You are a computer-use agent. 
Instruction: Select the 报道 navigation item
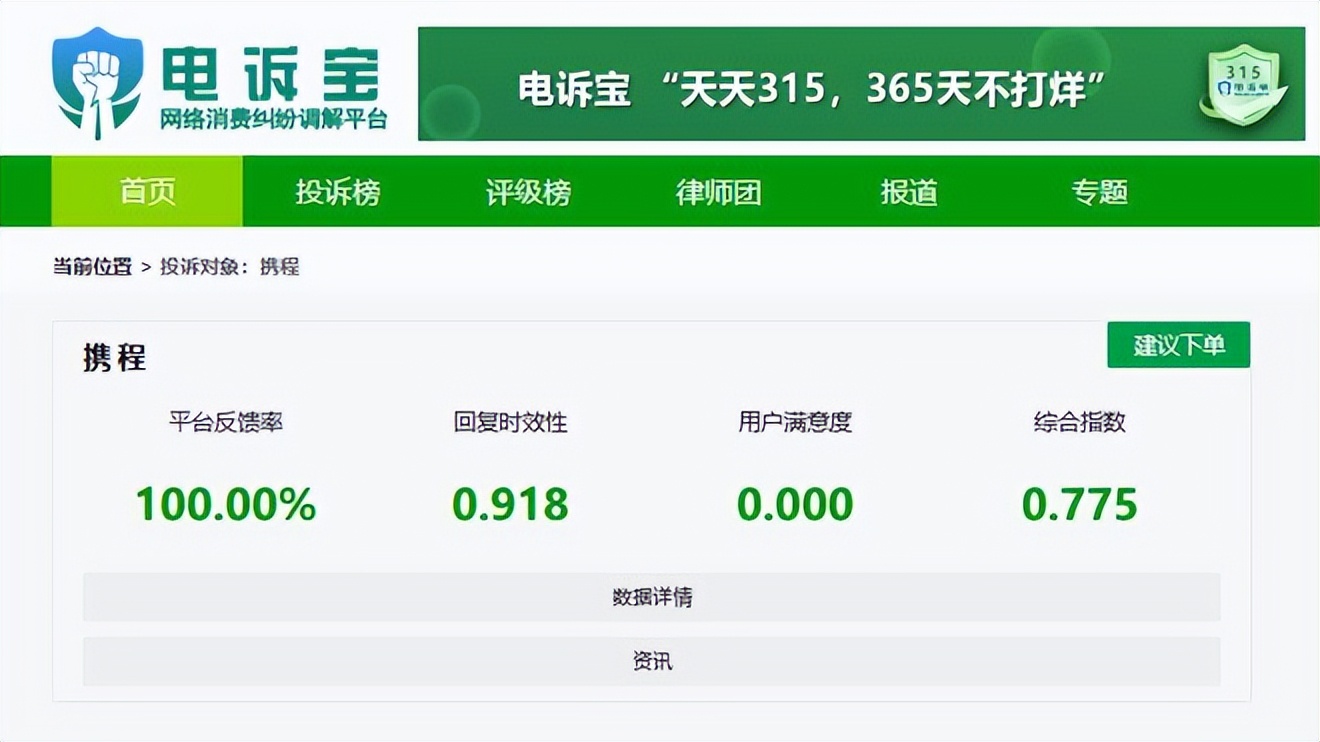tap(909, 191)
